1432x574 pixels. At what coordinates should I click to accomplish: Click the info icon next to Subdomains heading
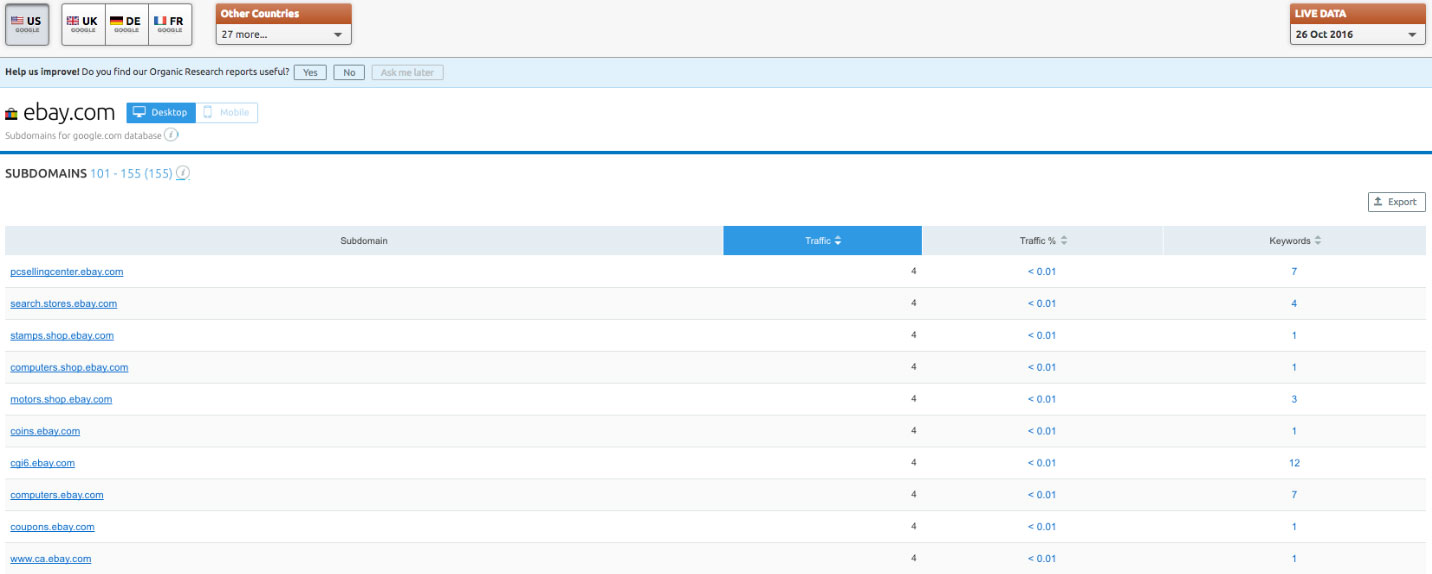click(x=183, y=173)
